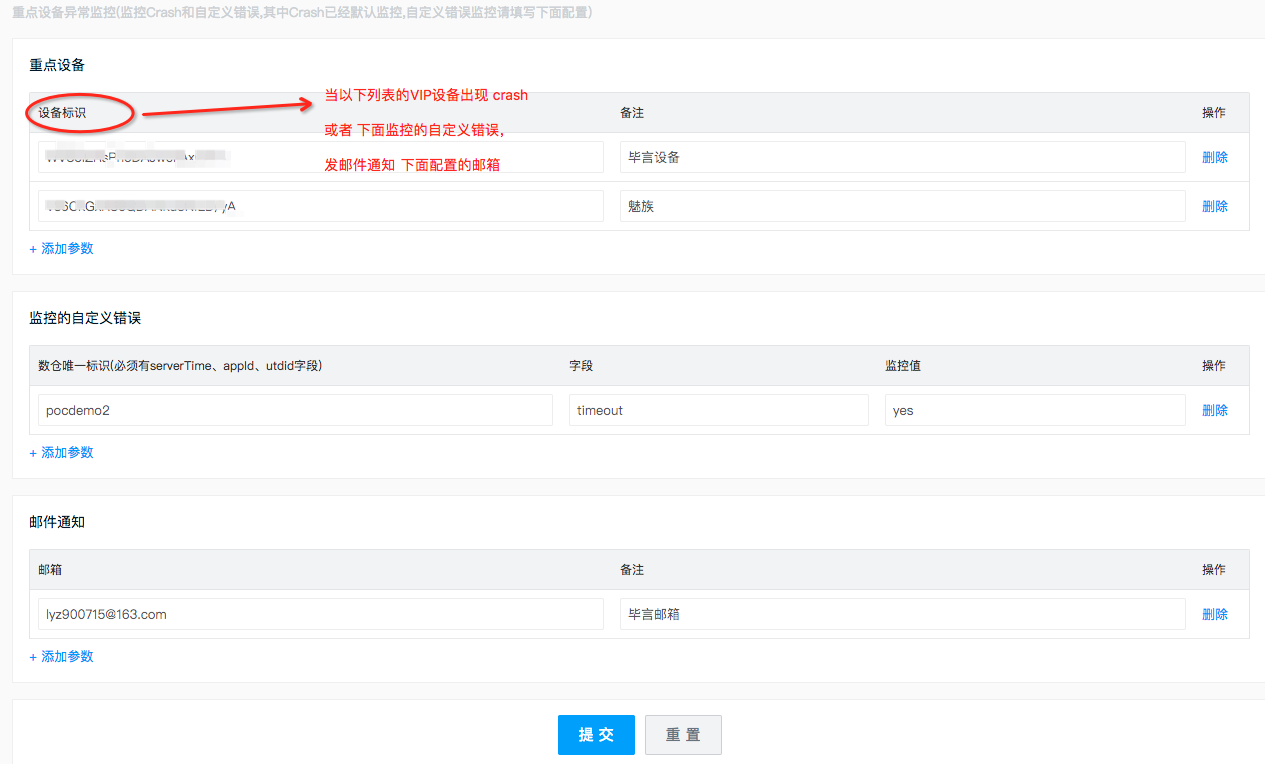Focus the device ID field of 毕言设备 row

321,157
